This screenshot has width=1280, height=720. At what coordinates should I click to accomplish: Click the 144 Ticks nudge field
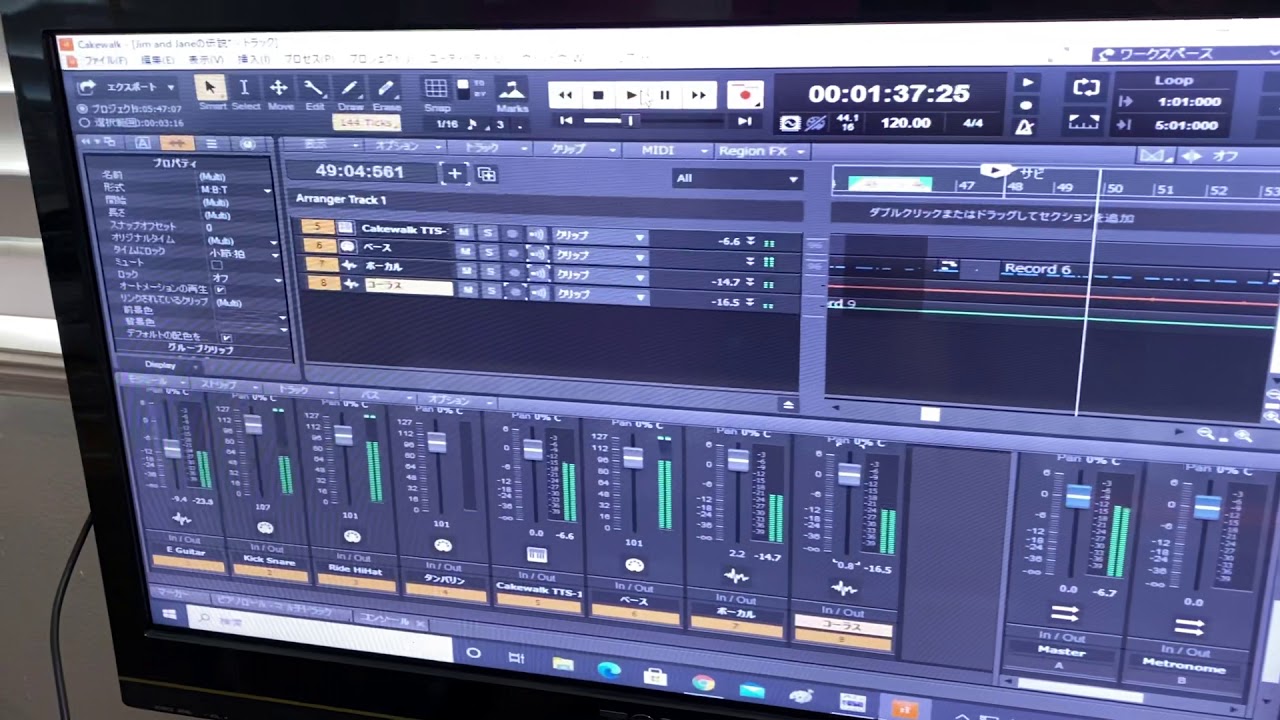click(x=365, y=122)
